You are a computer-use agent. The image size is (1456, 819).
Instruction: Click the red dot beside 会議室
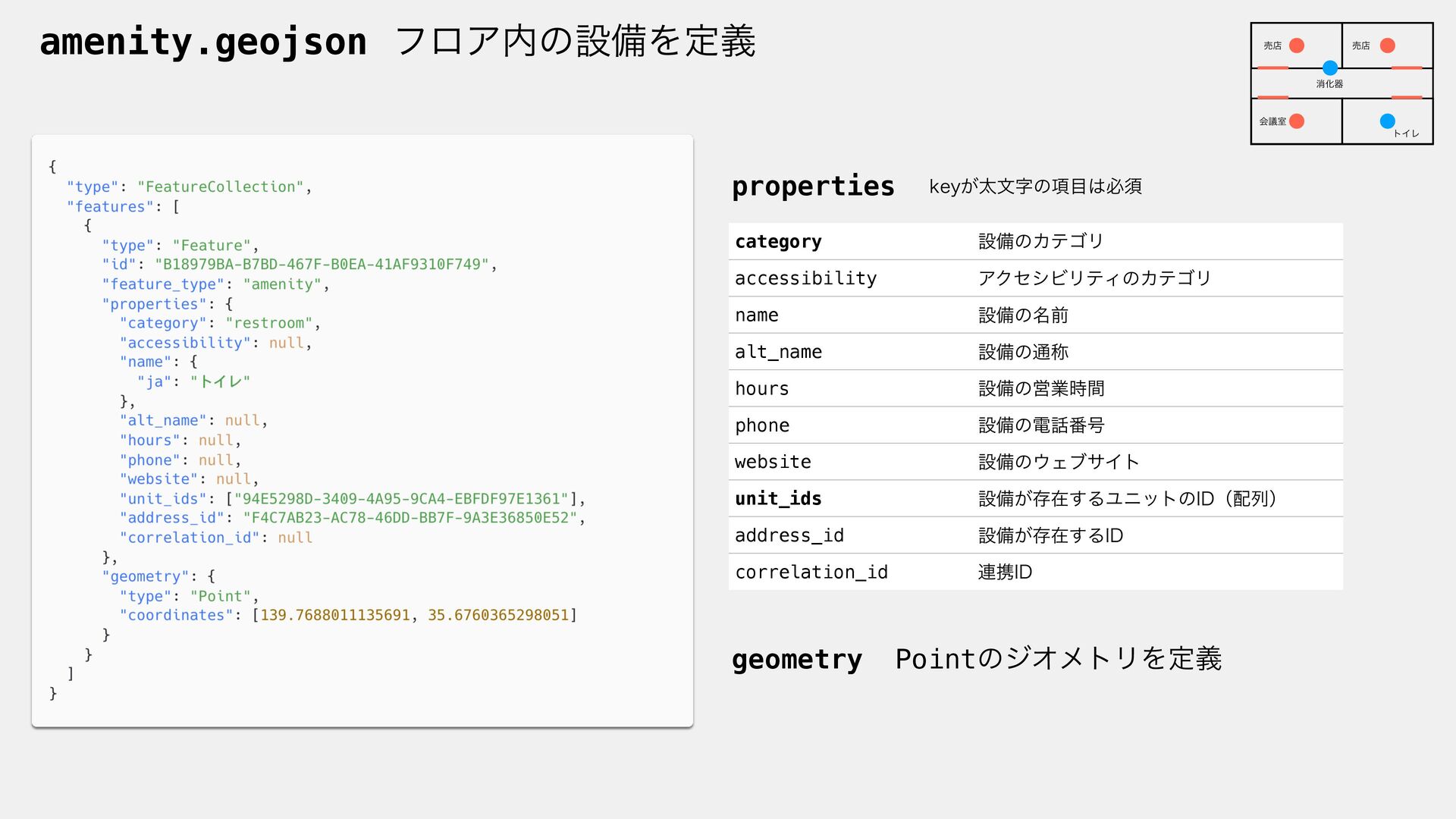pos(1297,121)
